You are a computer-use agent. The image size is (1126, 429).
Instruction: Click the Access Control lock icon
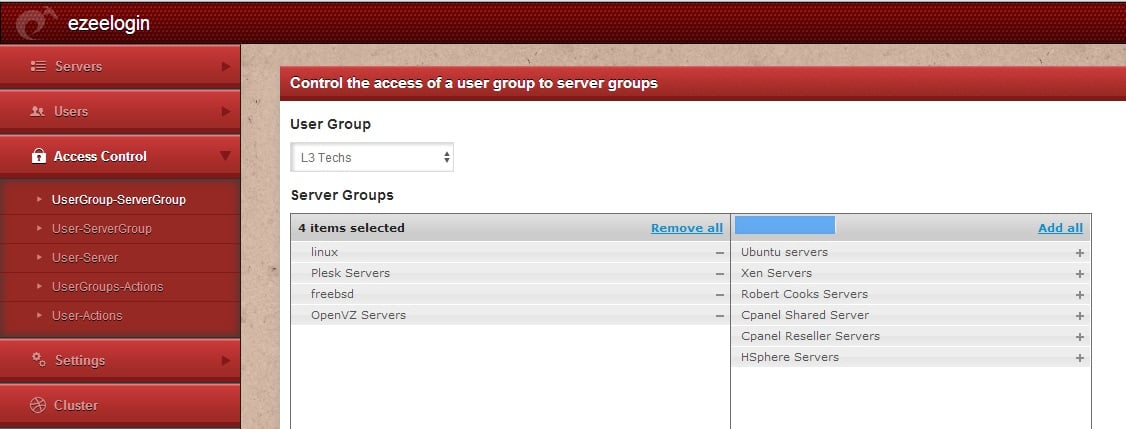[x=39, y=156]
